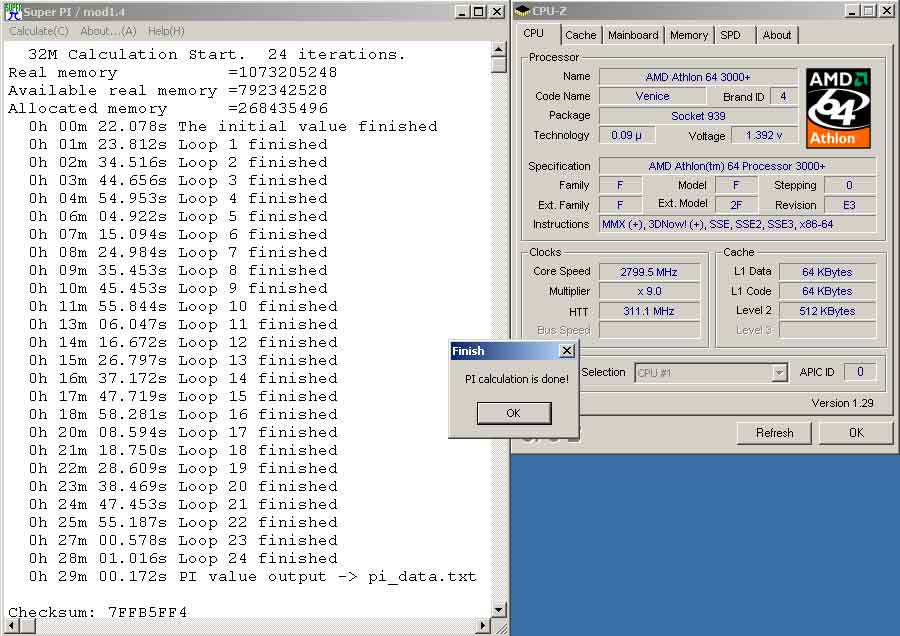Open the Calculate(C) menu in Super PI
The image size is (900, 636).
(39, 31)
